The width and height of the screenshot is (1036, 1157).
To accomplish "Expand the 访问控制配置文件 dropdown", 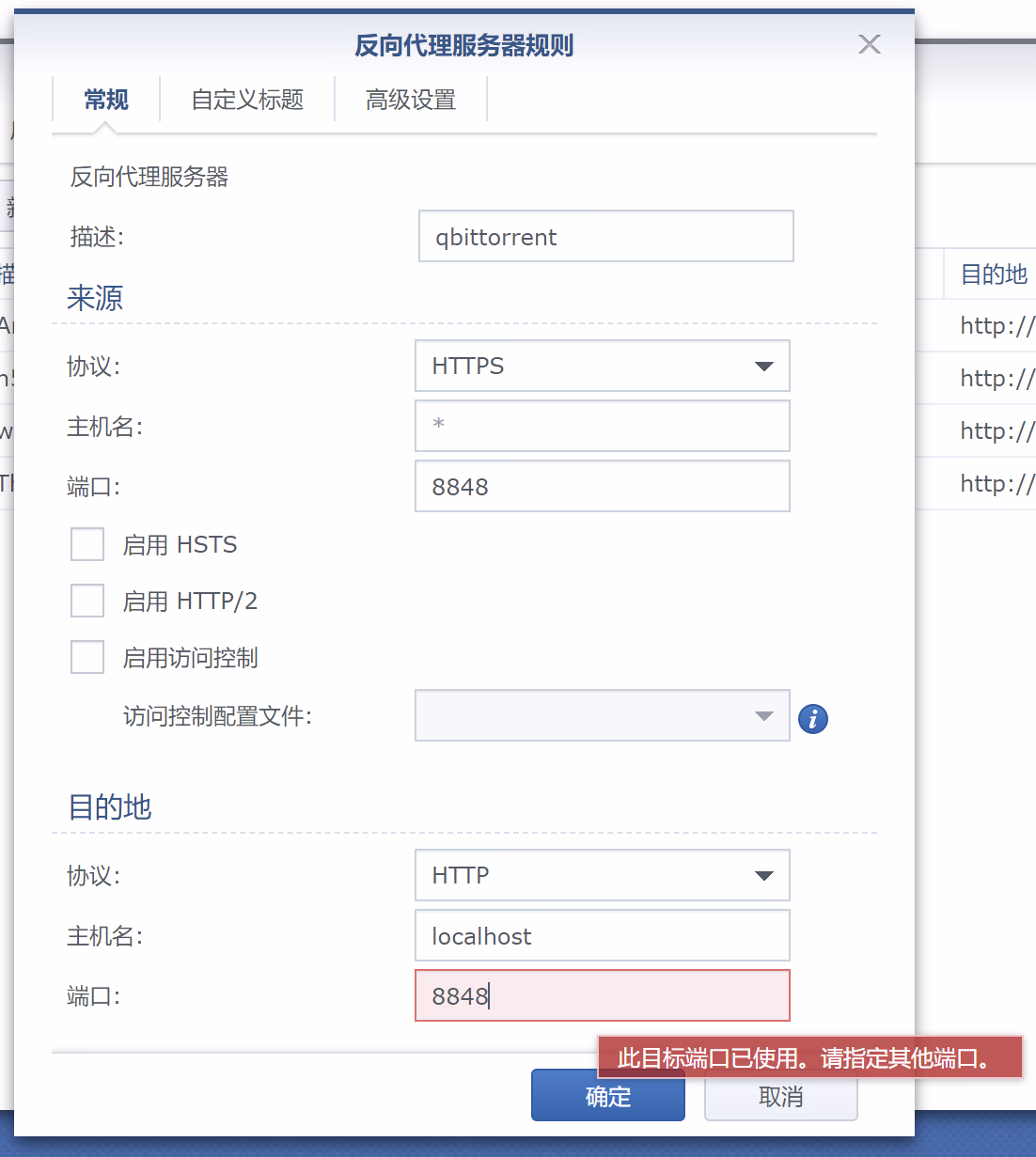I will (x=602, y=715).
